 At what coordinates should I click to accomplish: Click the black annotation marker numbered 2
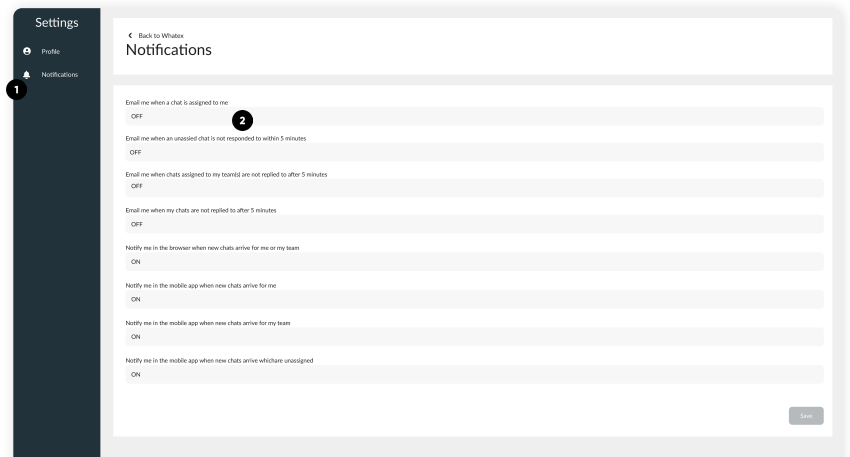(x=242, y=121)
